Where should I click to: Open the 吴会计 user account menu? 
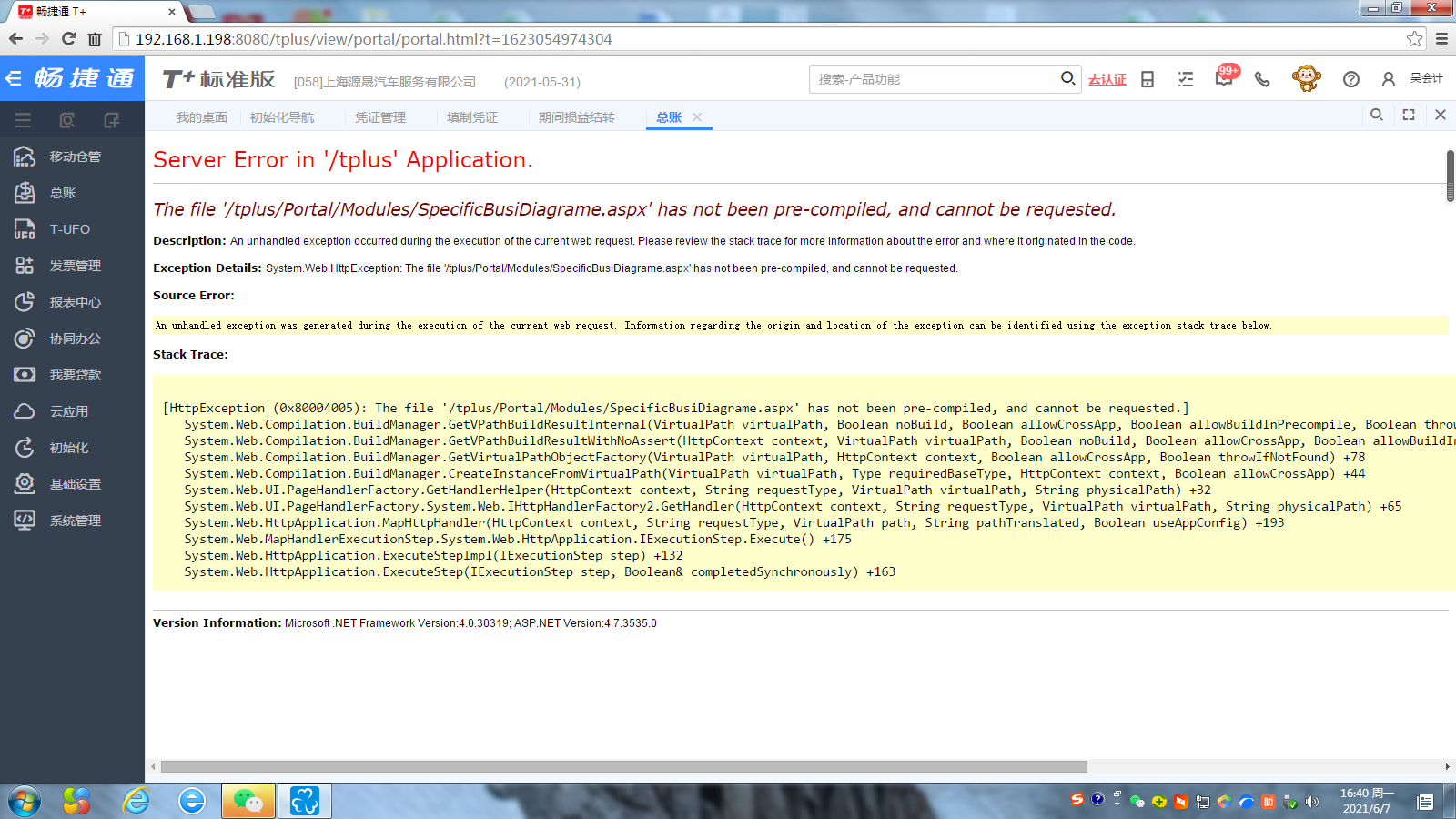(x=1411, y=79)
